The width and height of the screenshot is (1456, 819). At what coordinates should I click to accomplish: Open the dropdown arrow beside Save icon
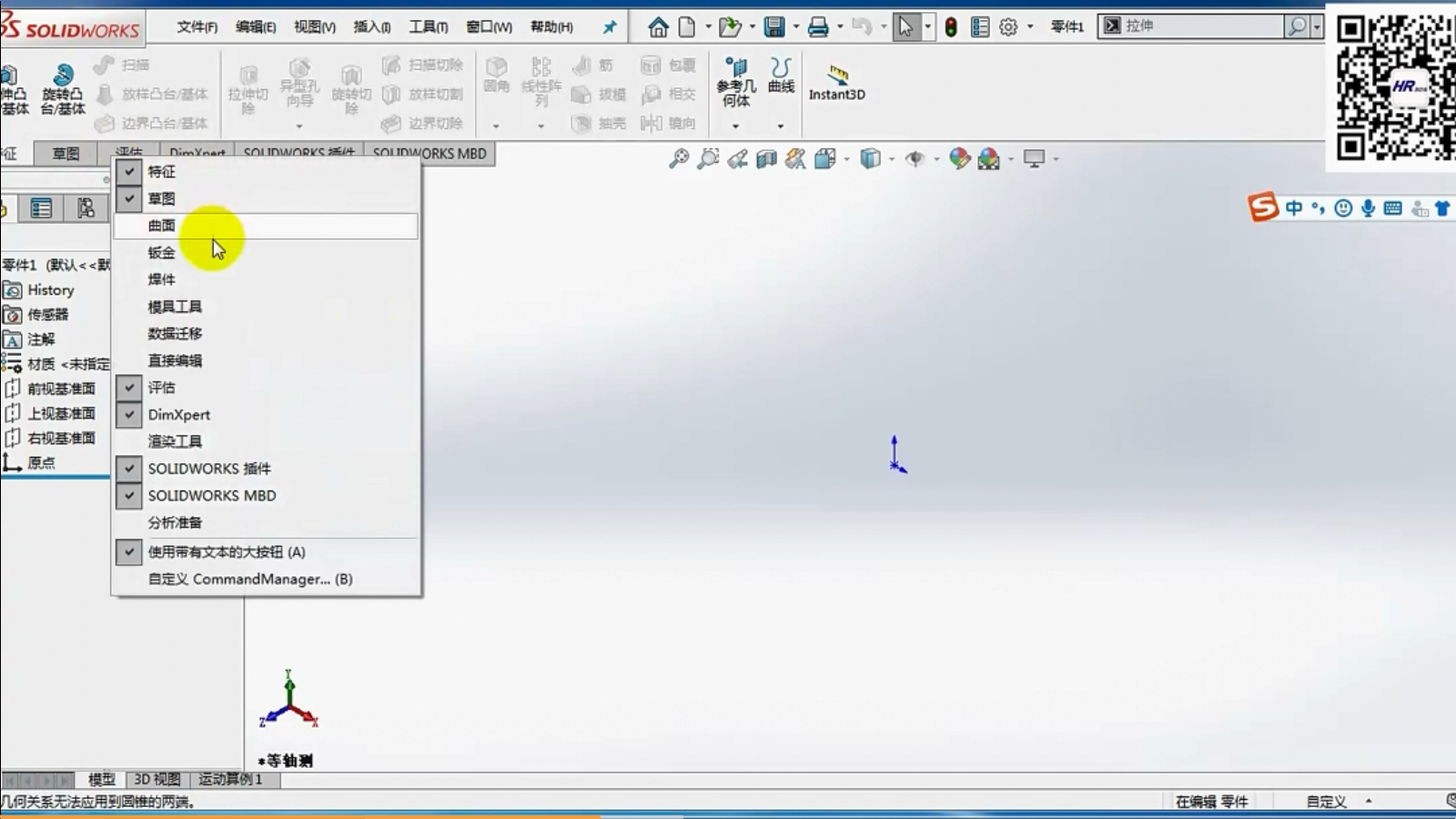pyautogui.click(x=796, y=27)
